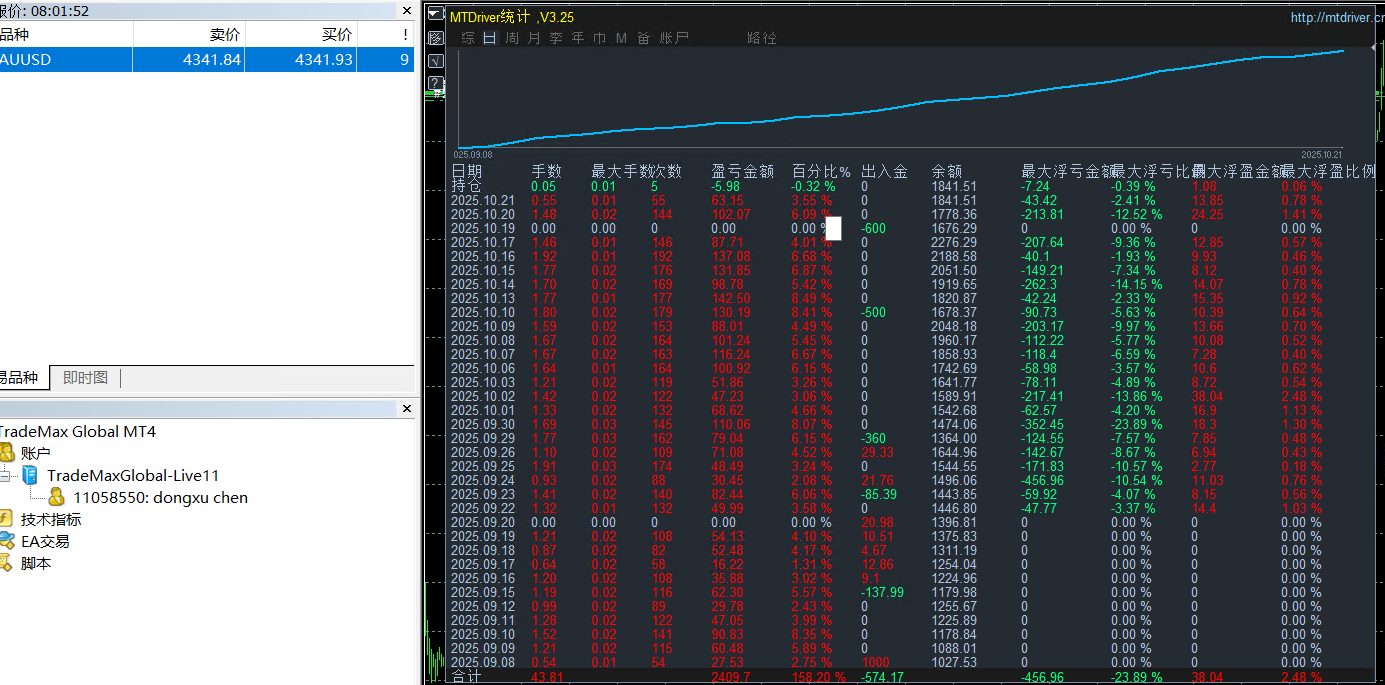Click the 余额 column header
This screenshot has width=1385, height=685.
(x=947, y=171)
